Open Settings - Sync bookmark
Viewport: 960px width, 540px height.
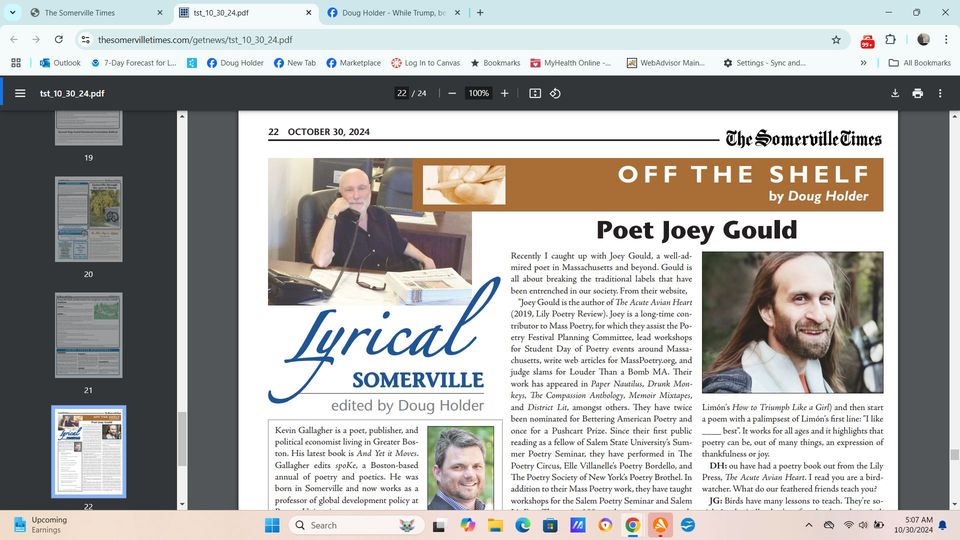(764, 62)
